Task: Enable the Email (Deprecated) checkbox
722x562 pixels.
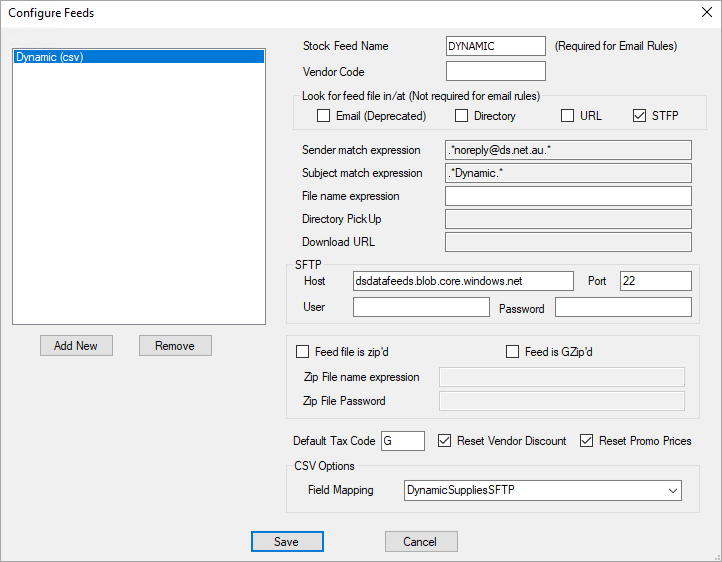Action: coord(323,116)
